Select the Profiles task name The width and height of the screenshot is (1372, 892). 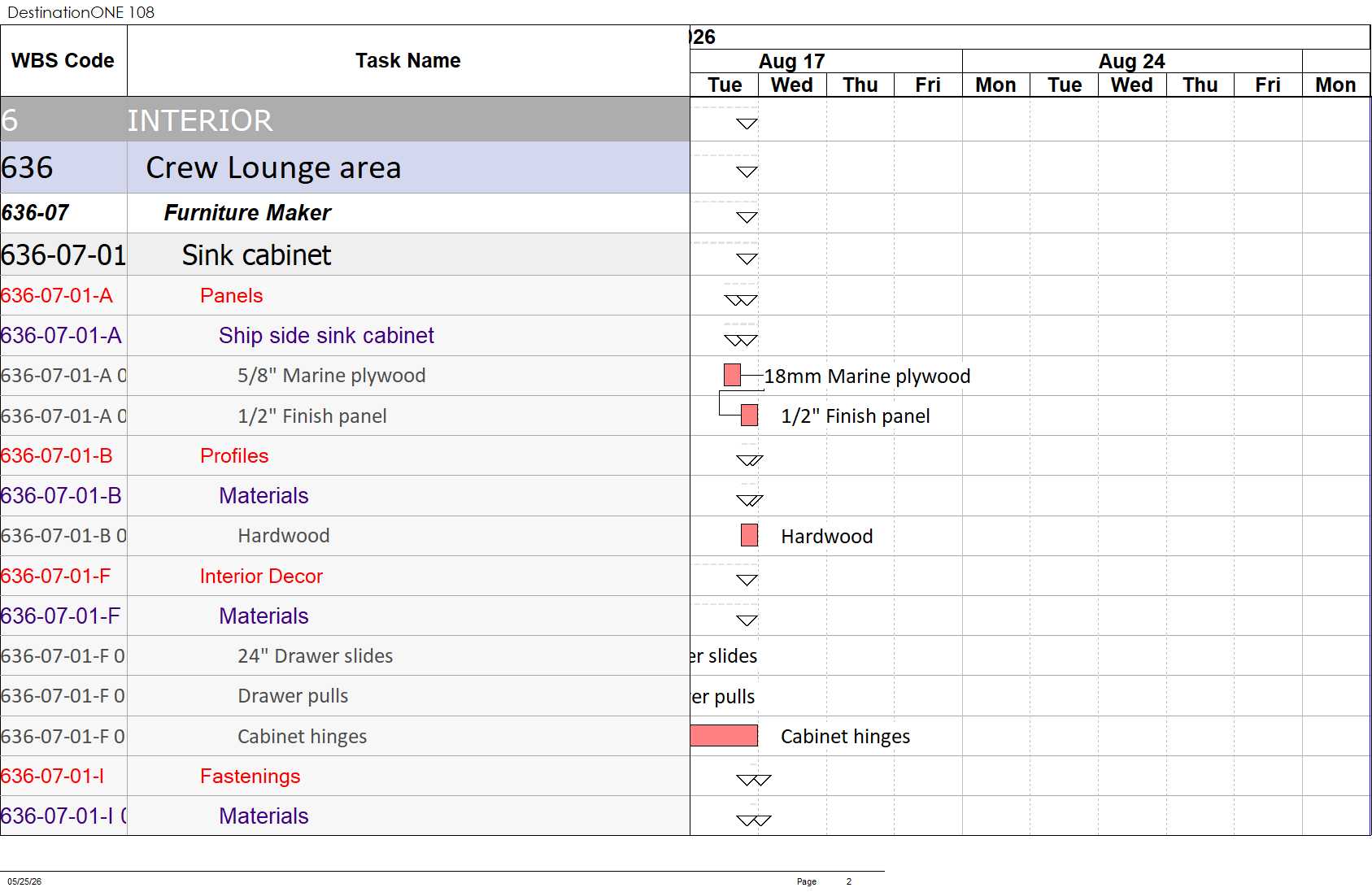click(x=234, y=455)
